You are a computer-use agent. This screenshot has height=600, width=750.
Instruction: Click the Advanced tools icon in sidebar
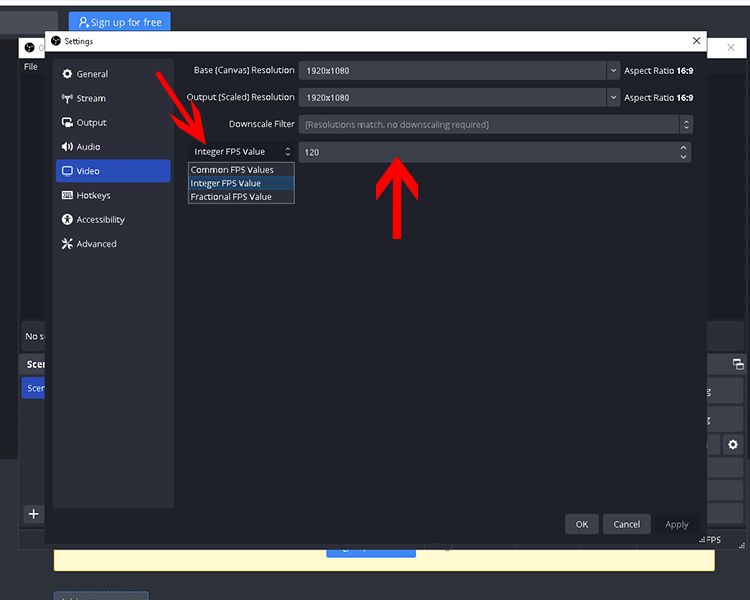[x=67, y=244]
